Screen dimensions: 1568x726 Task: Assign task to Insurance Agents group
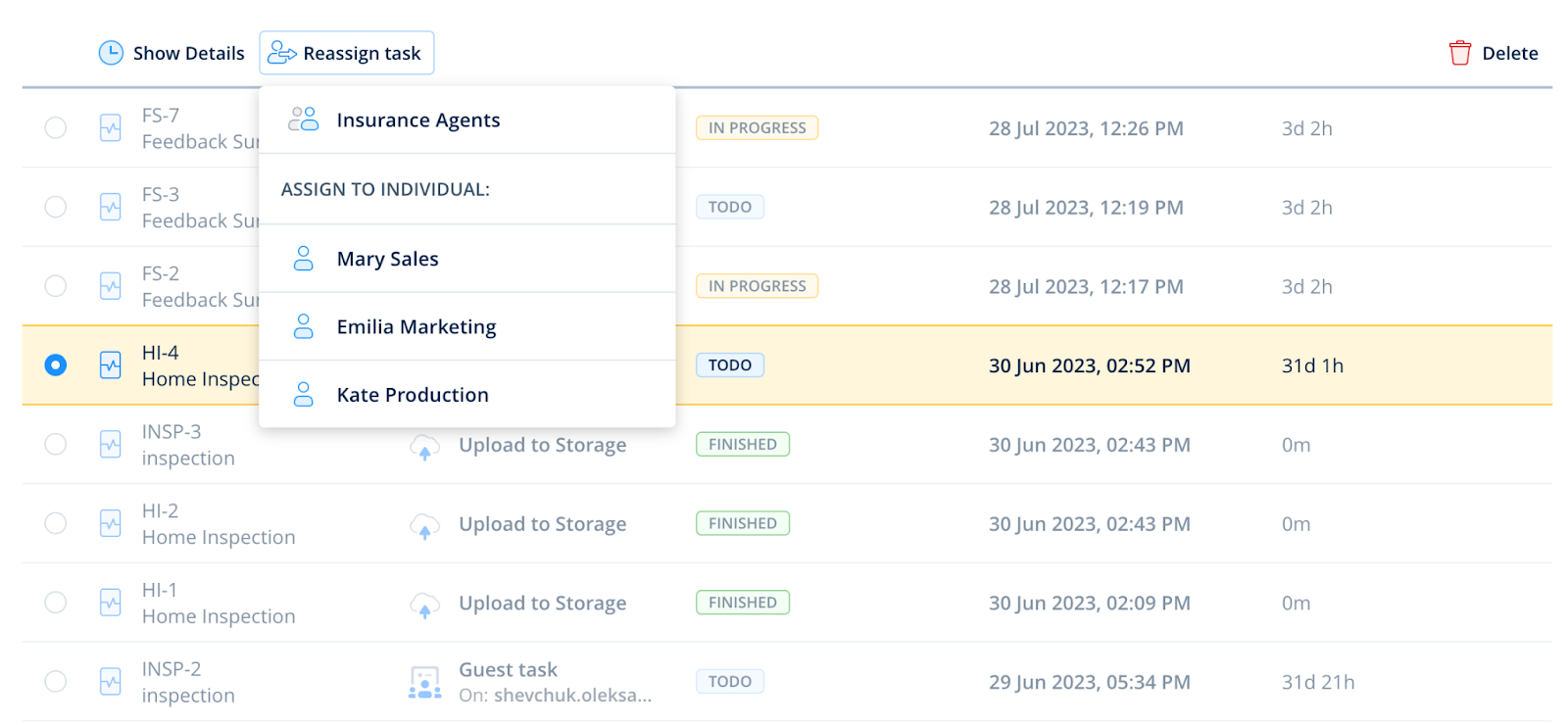click(x=417, y=121)
